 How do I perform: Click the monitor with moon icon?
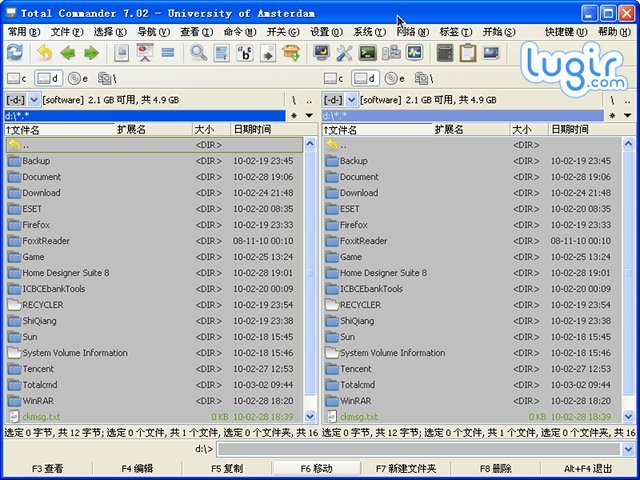click(x=322, y=53)
